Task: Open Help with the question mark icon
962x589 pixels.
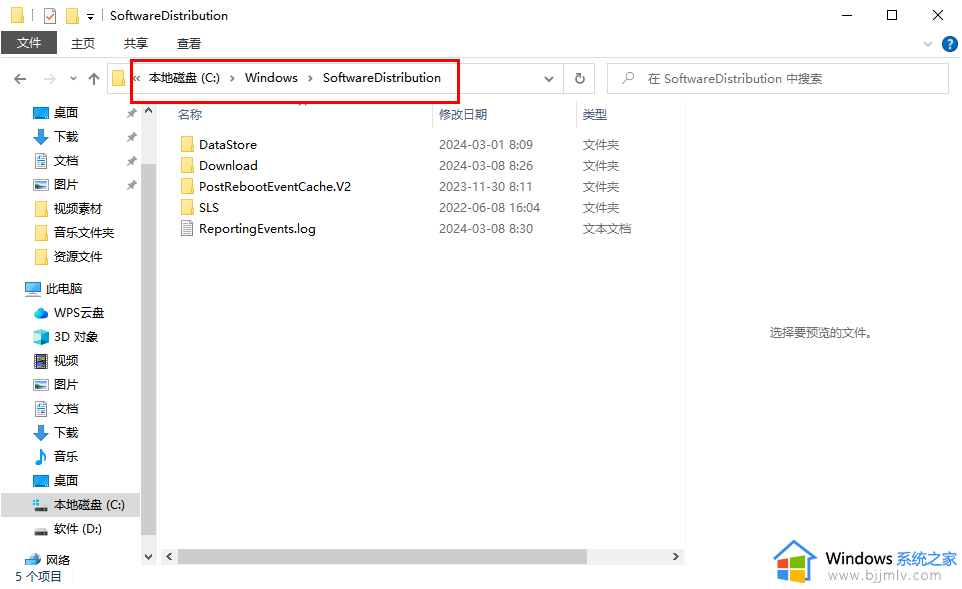Action: pyautogui.click(x=950, y=44)
